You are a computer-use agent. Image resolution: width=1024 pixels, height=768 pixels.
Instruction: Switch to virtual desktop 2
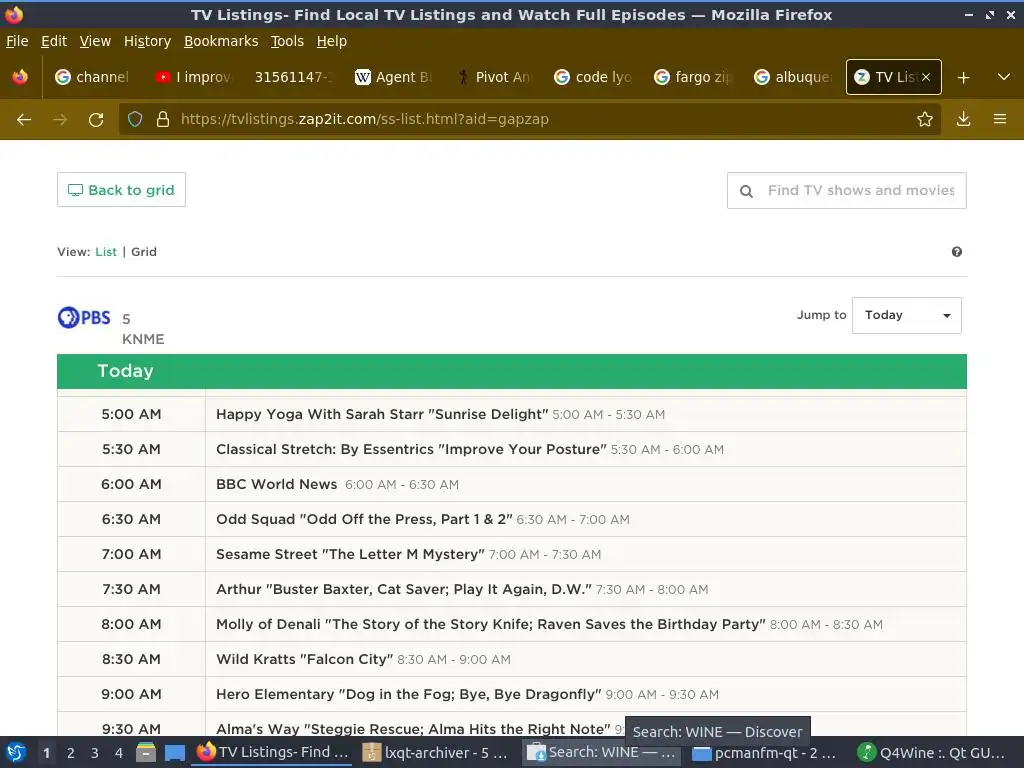(71, 753)
